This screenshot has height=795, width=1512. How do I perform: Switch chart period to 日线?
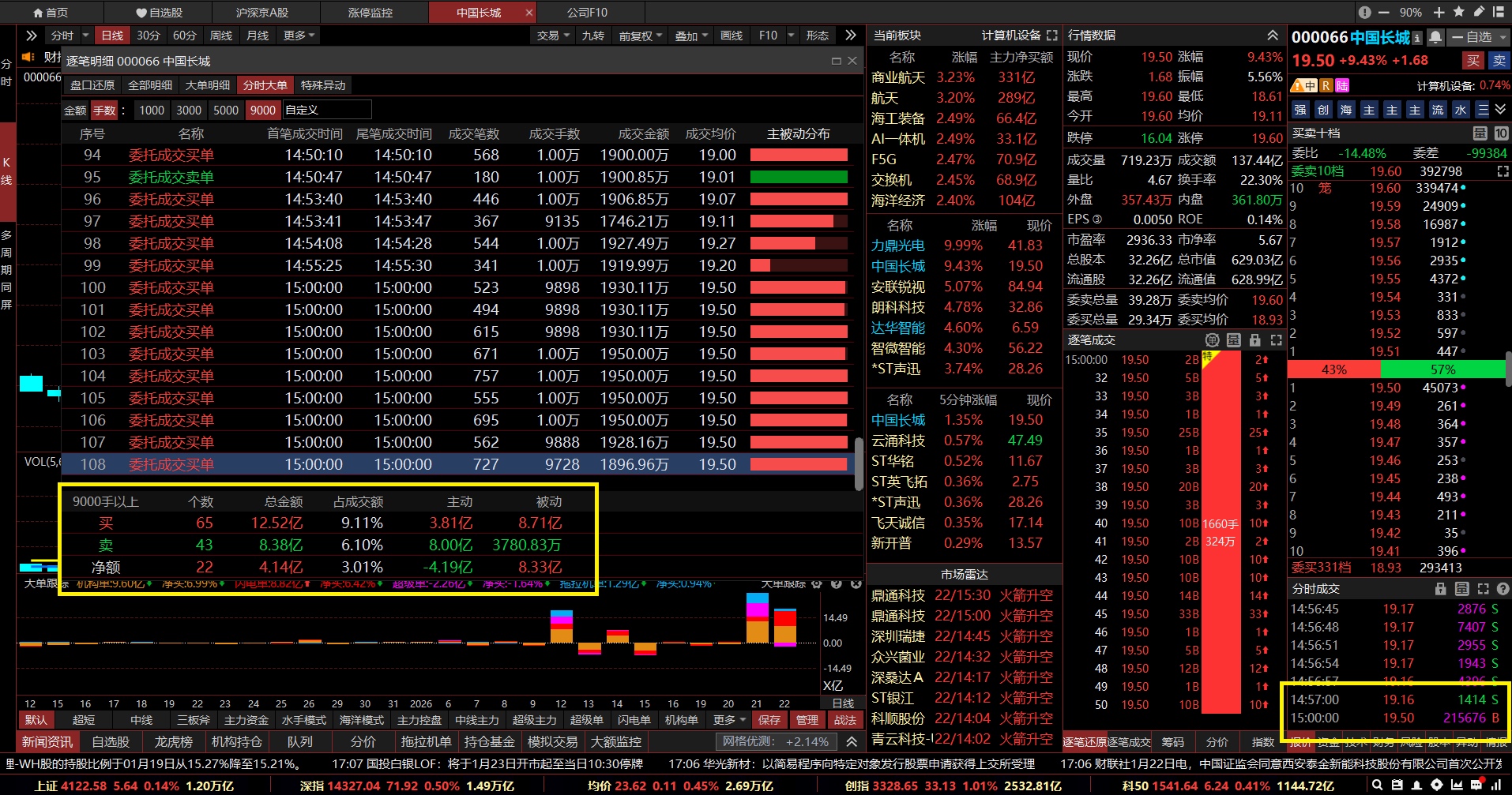[112, 36]
